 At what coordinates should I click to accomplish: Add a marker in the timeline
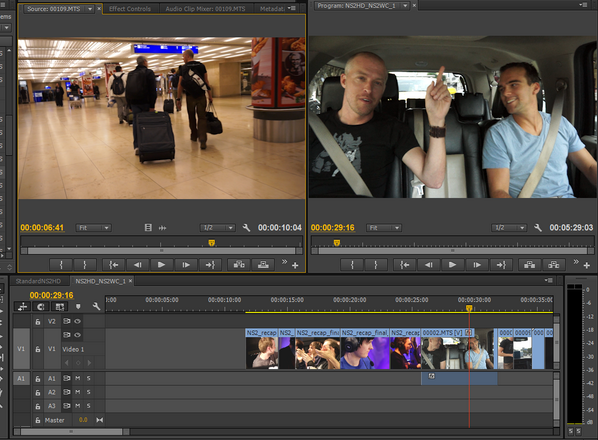pos(78,306)
